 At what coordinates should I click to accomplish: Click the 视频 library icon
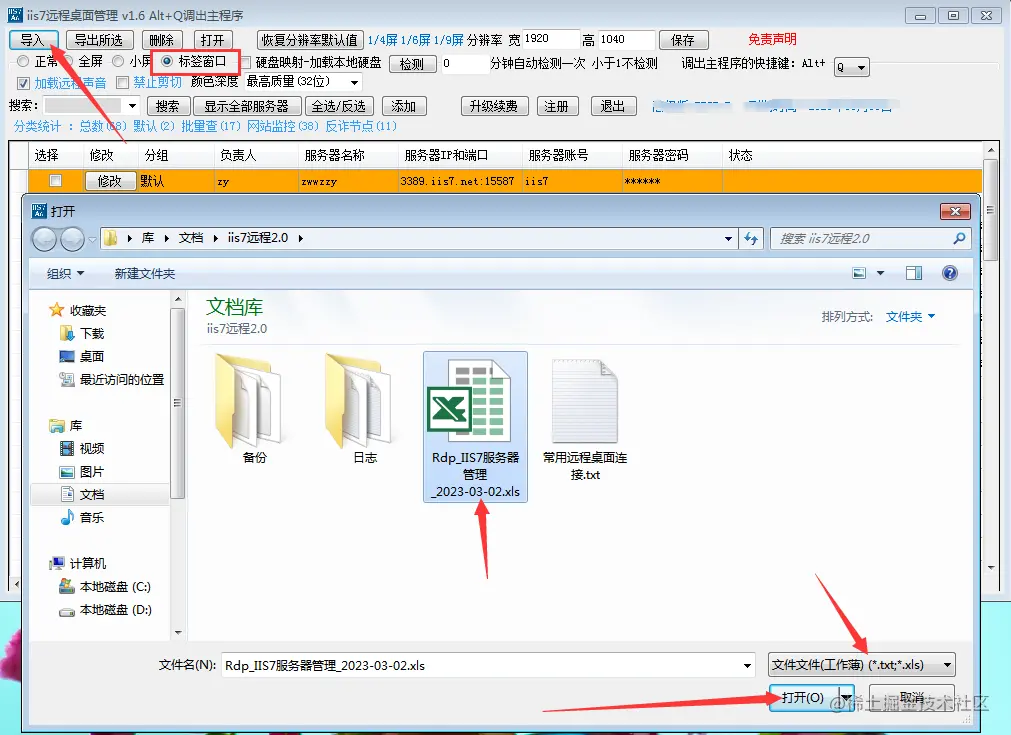click(66, 448)
